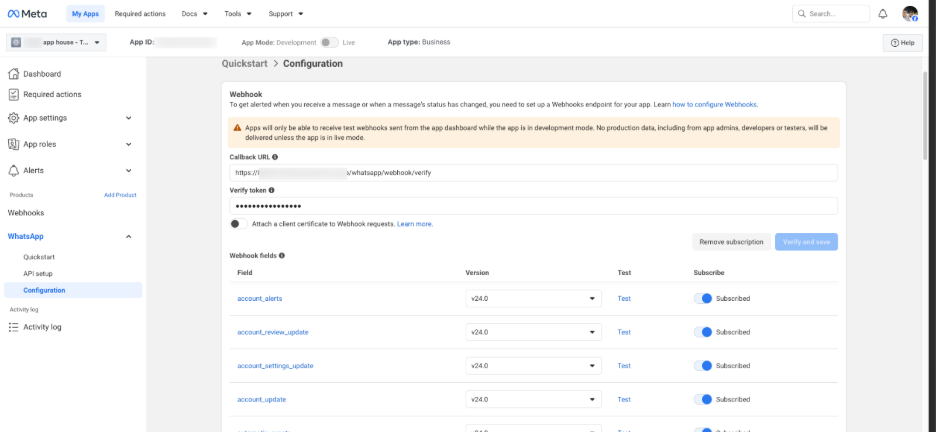Click the app selector icon
This screenshot has width=936, height=432.
[x=16, y=42]
